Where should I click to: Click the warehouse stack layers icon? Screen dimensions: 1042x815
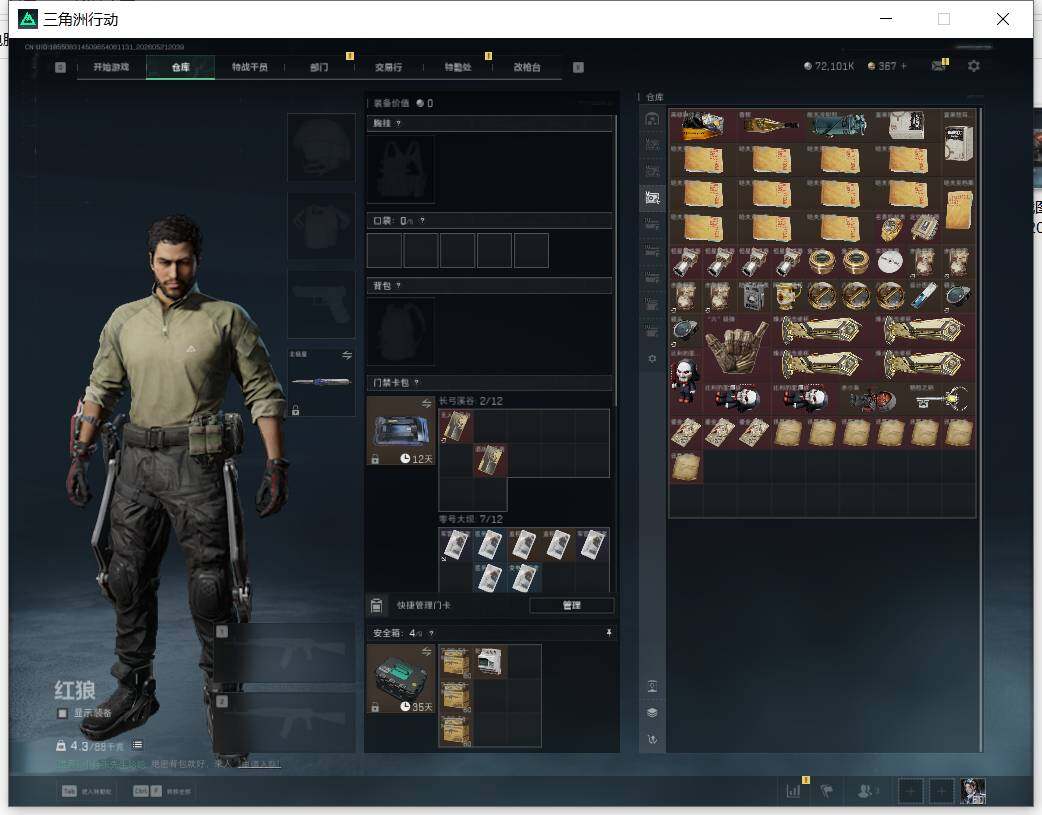[x=652, y=713]
